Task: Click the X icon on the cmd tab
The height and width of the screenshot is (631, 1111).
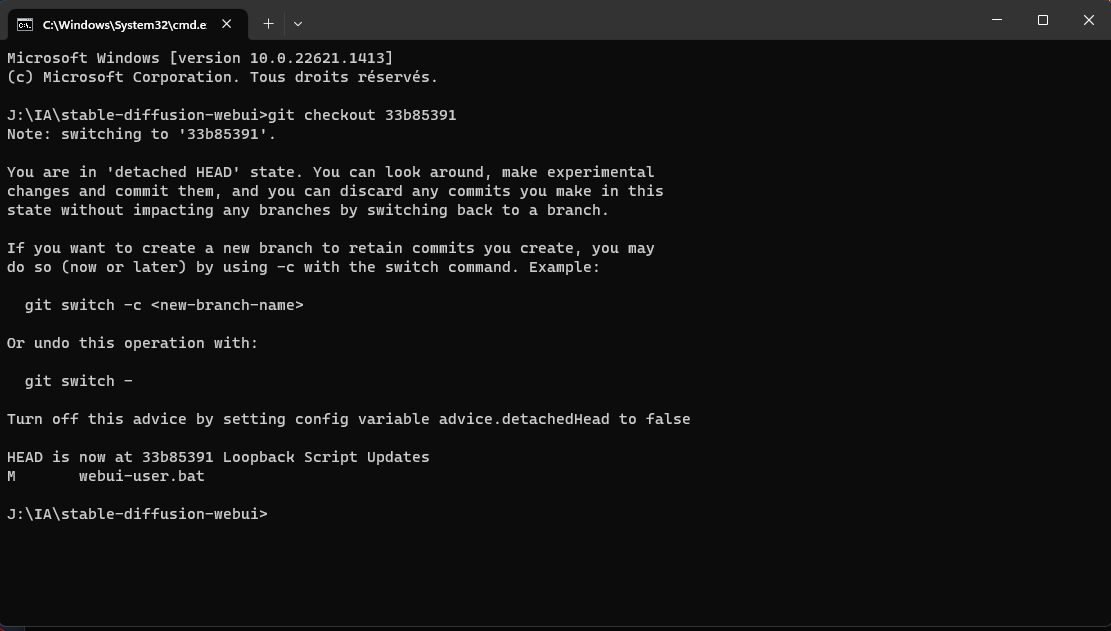Action: (226, 22)
